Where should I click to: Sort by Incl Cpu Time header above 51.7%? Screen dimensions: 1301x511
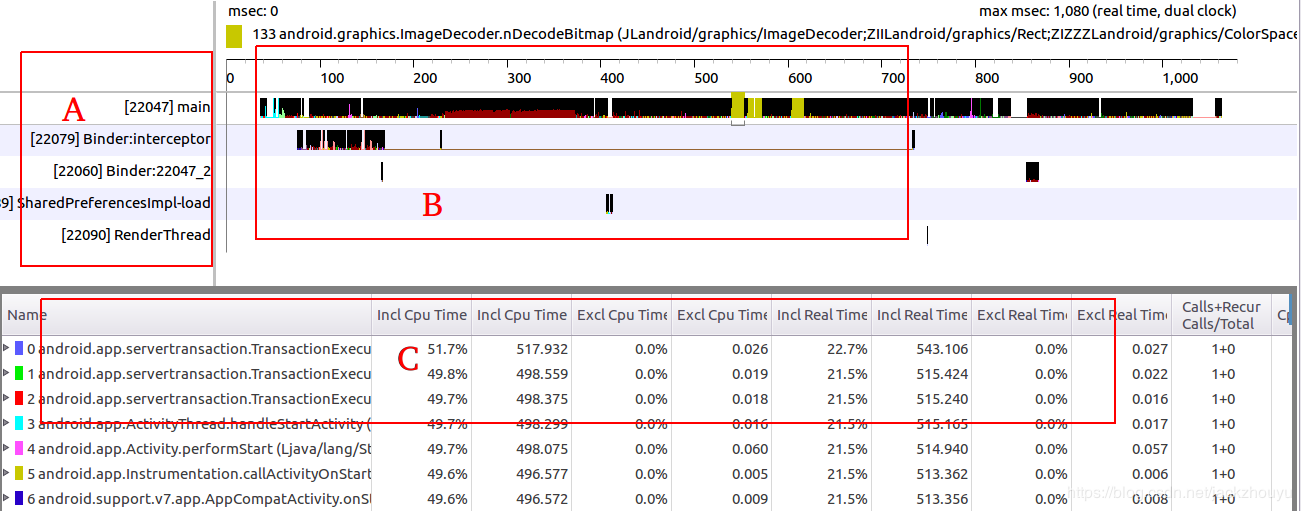422,315
